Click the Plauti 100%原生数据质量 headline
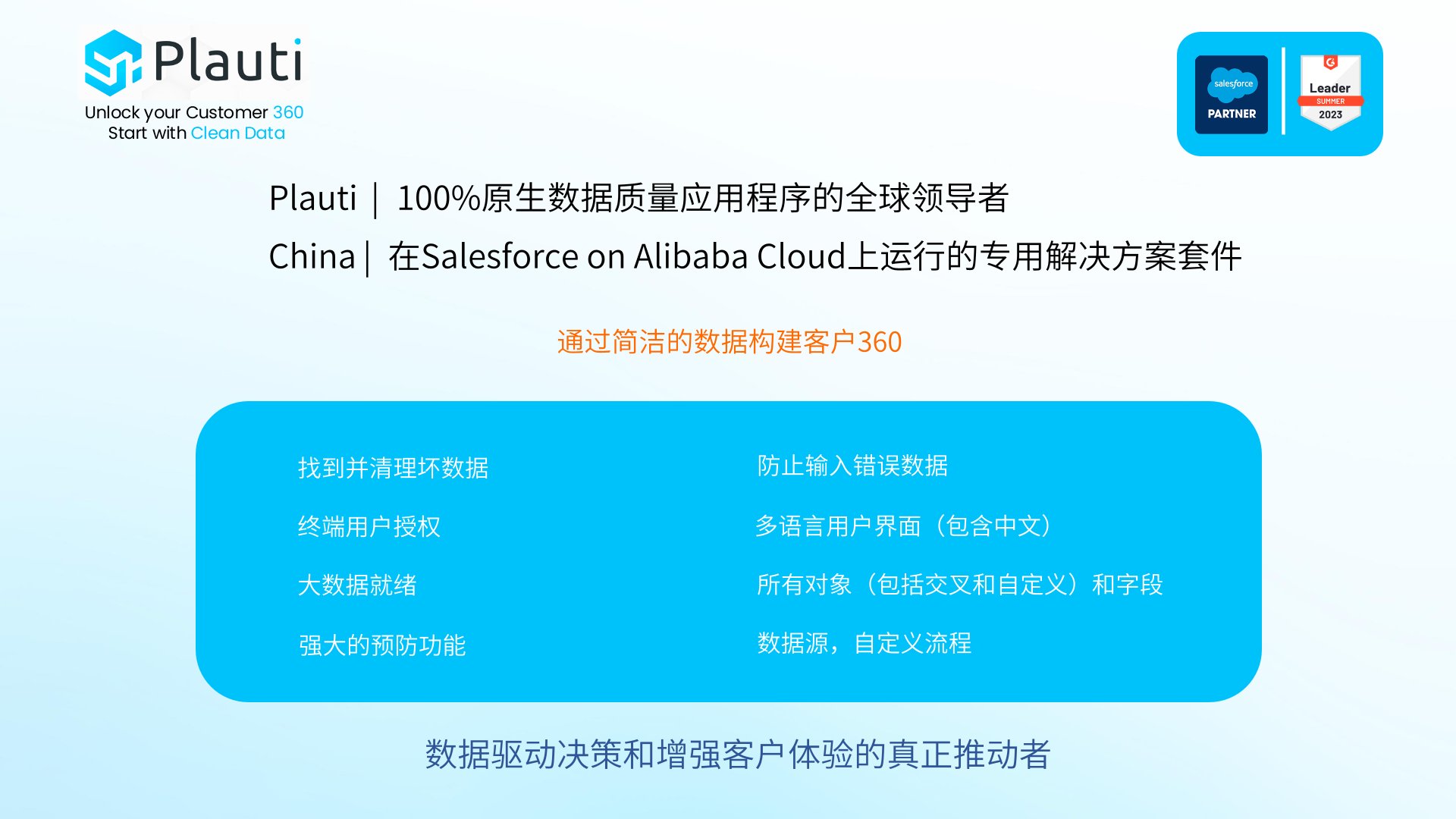Viewport: 1456px width, 819px height. click(x=639, y=199)
